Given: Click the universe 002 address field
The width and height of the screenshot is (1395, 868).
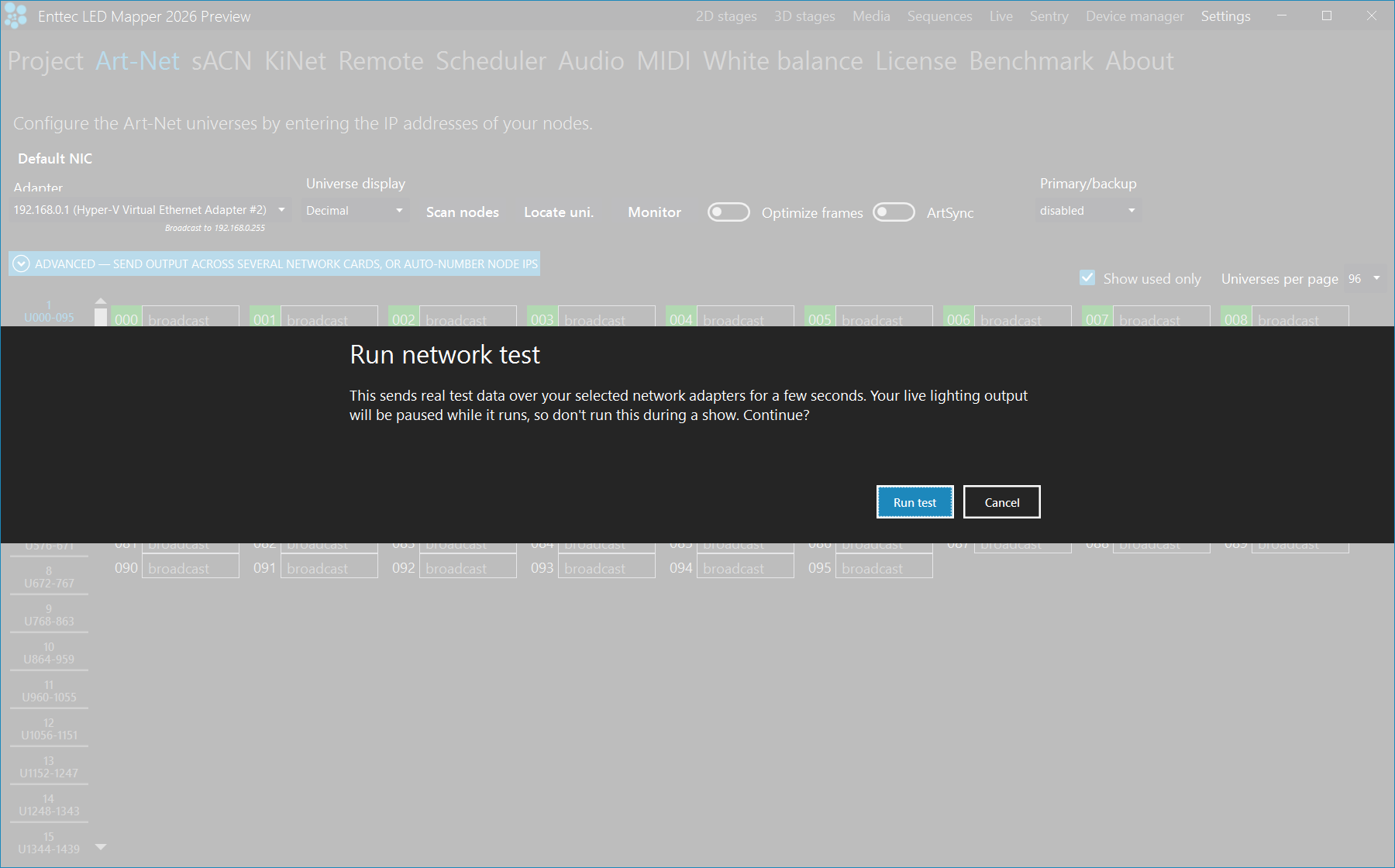Looking at the screenshot, I should (x=468, y=317).
